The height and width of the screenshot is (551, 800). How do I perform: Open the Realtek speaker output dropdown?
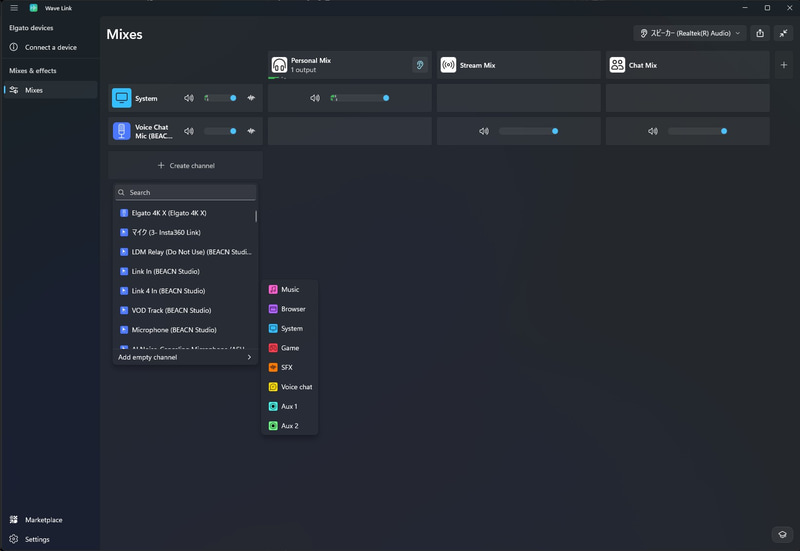(690, 33)
